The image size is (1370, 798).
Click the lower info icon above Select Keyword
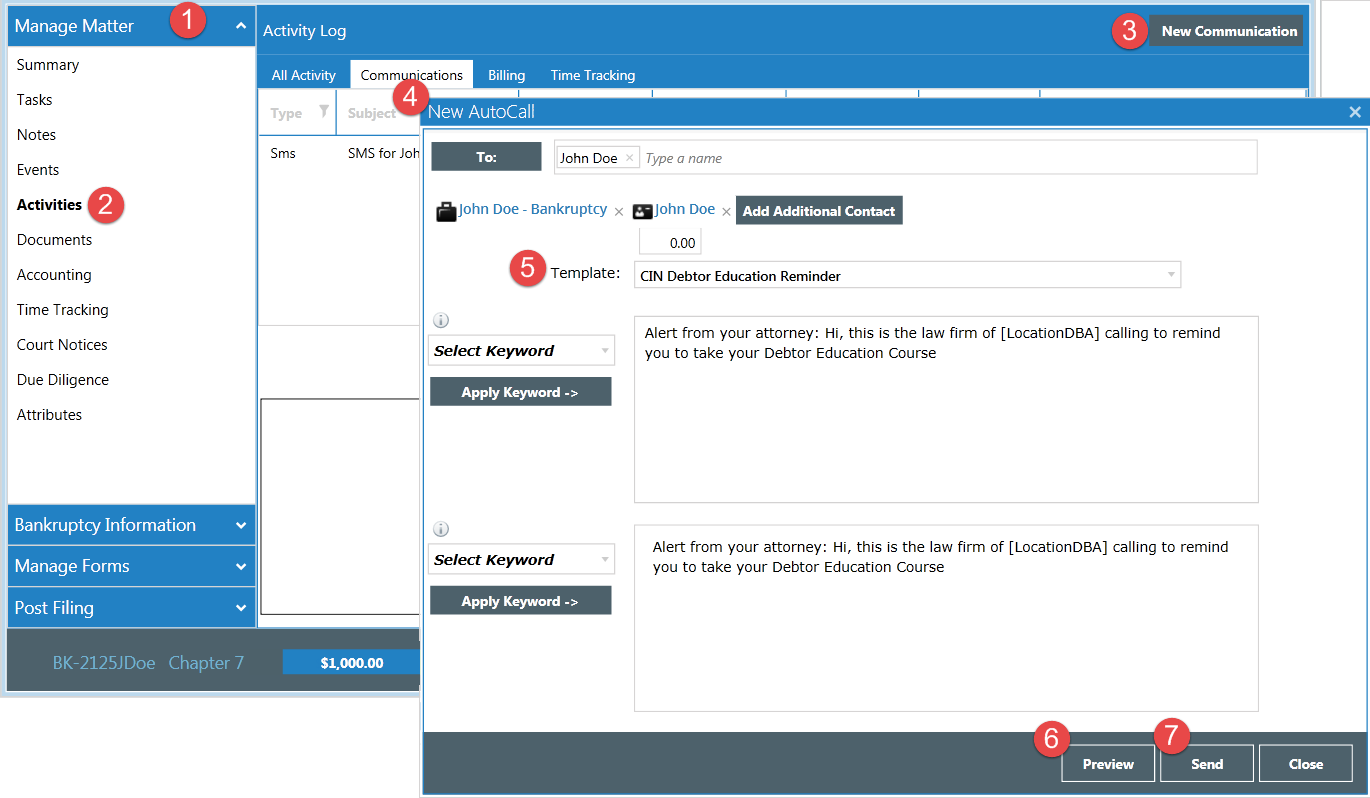[x=440, y=530]
